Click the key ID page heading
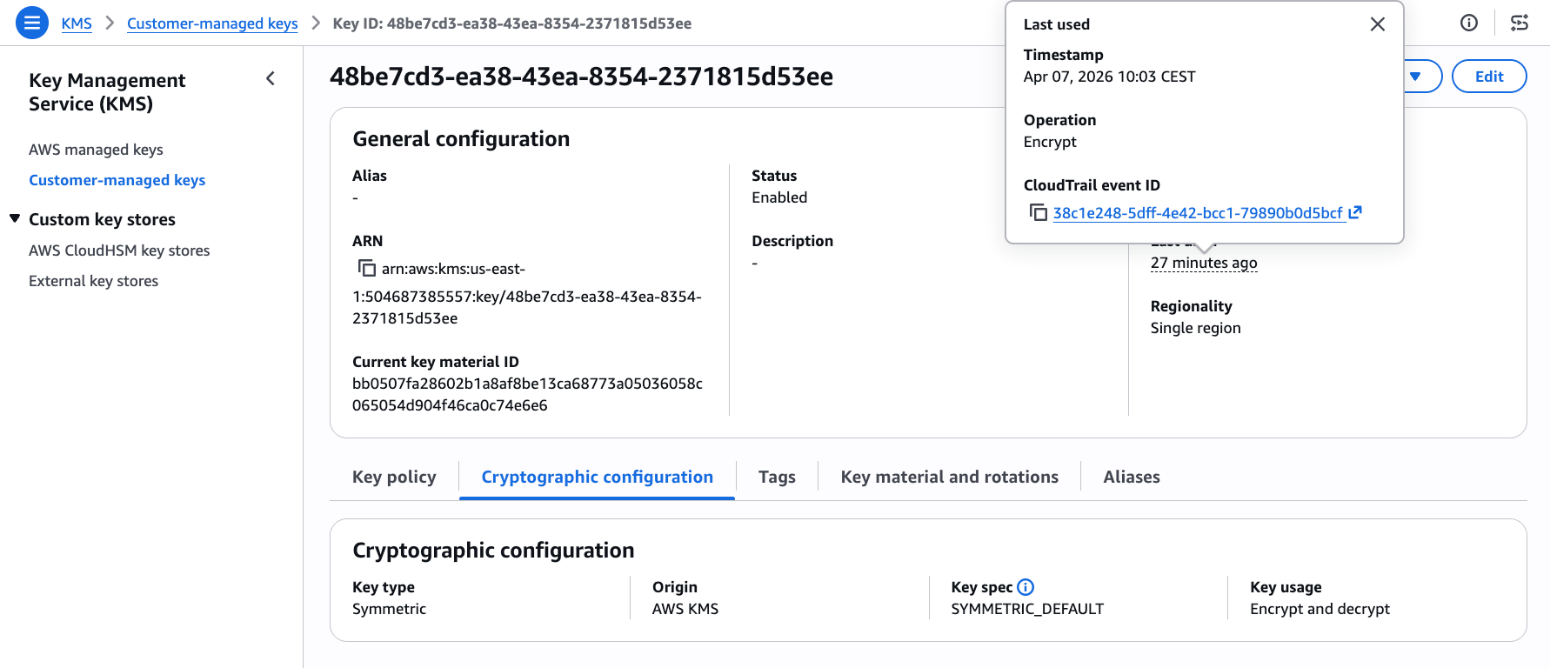Viewport: 1550px width, 668px height. (x=581, y=77)
